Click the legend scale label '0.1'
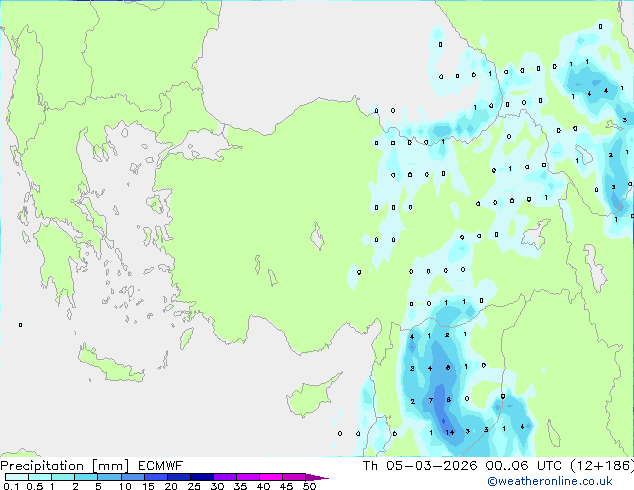The width and height of the screenshot is (634, 490). tap(11, 486)
